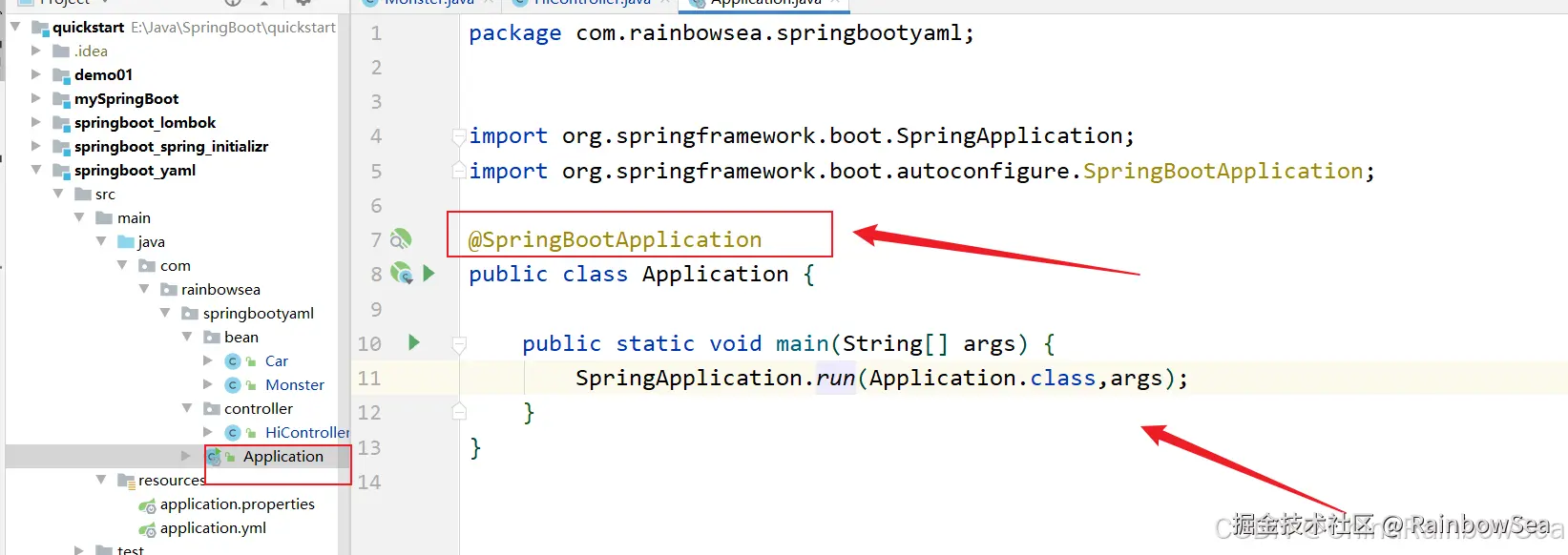Expand the mySpringBoot module node
The image size is (1568, 555).
pyautogui.click(x=36, y=98)
